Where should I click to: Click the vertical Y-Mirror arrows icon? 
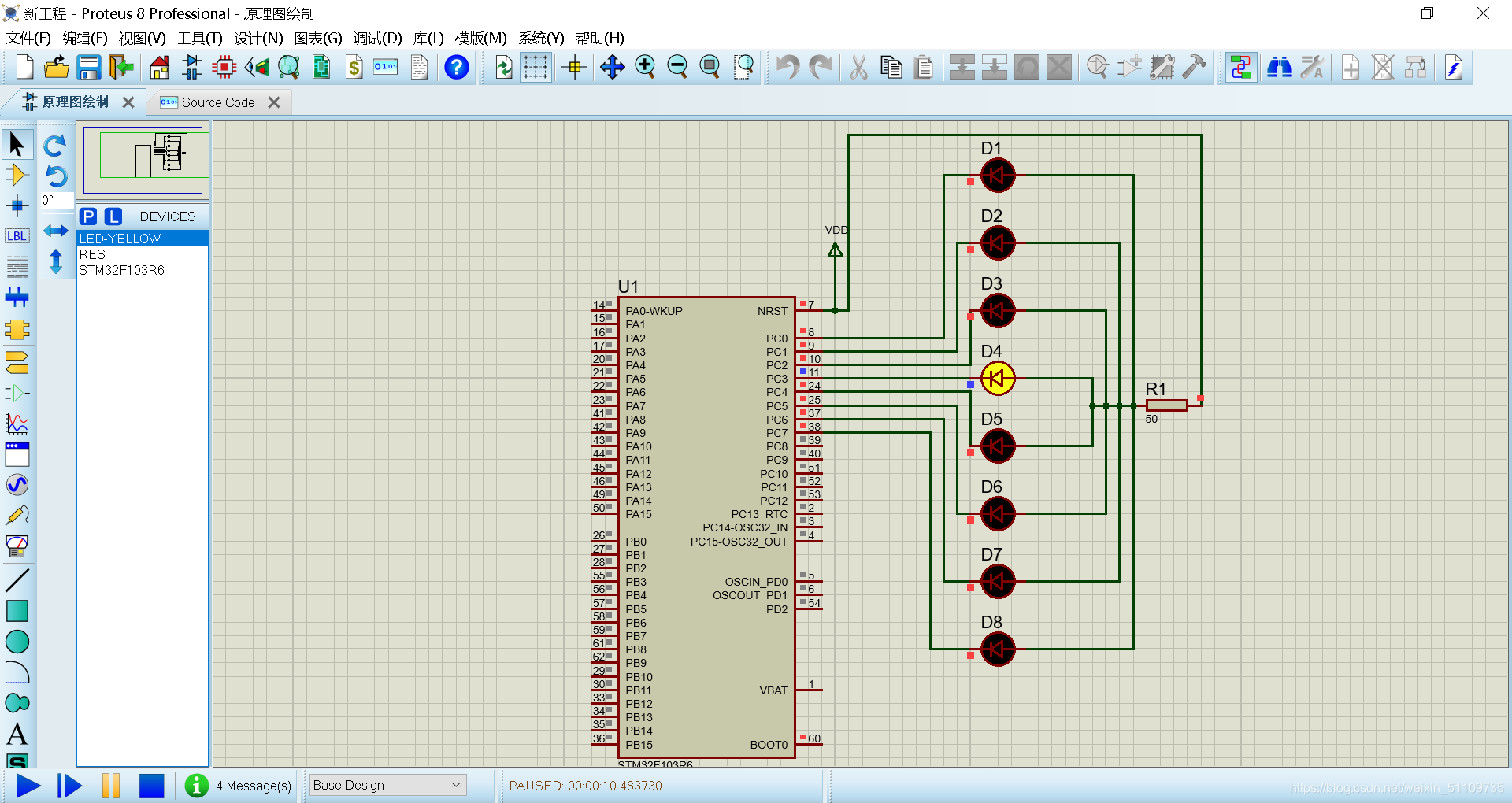[55, 261]
